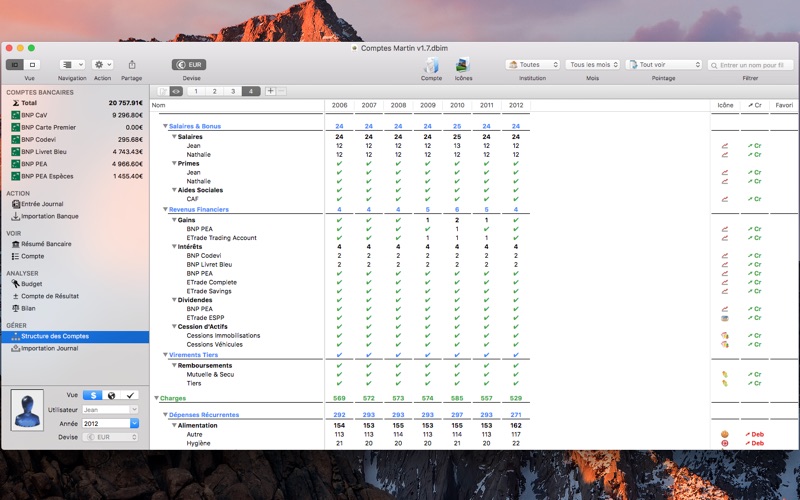Click the Autre food row icon
Viewport: 800px width, 500px height.
pyautogui.click(x=724, y=435)
